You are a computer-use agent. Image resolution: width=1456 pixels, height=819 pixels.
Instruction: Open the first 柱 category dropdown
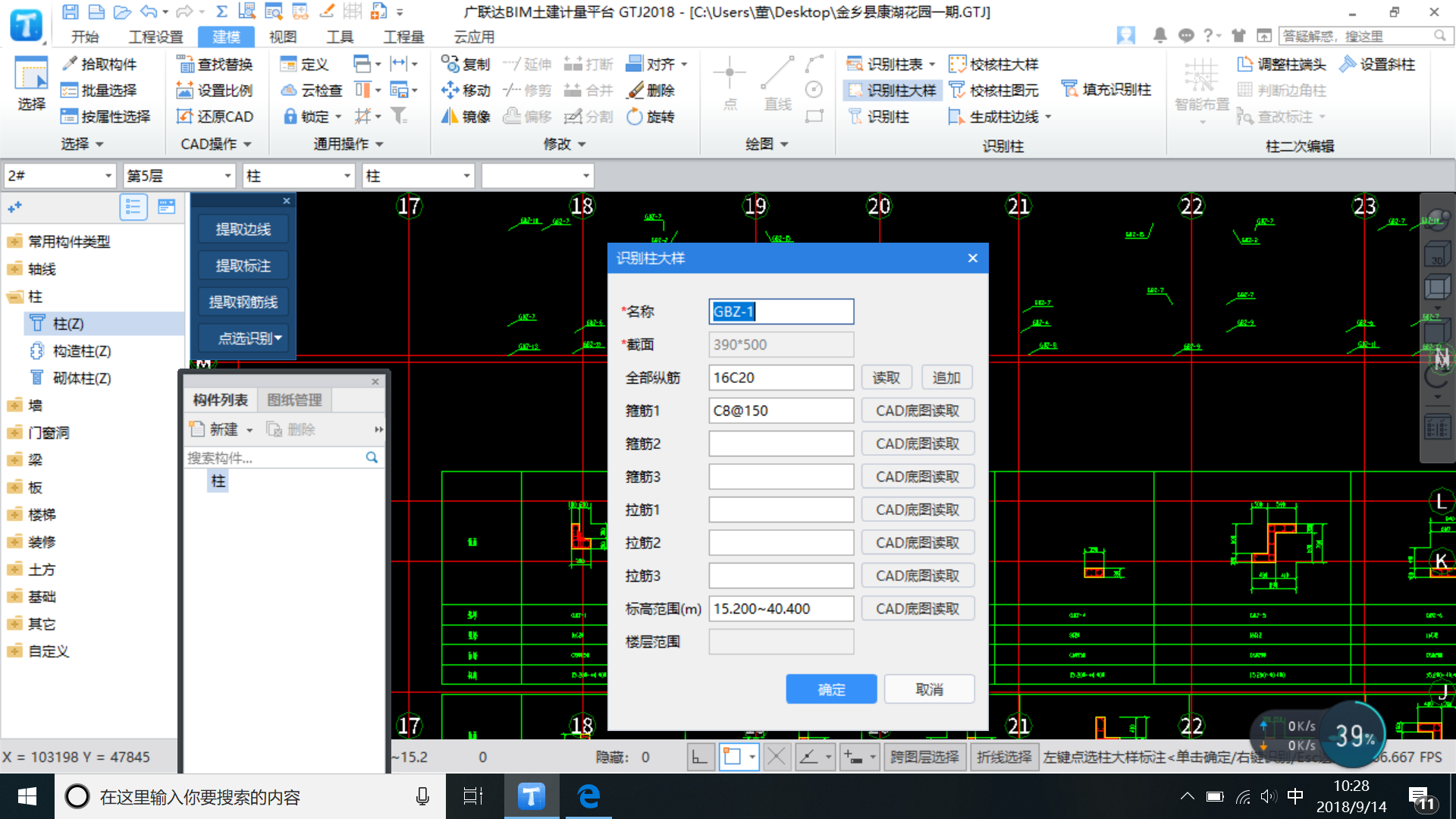(x=299, y=176)
